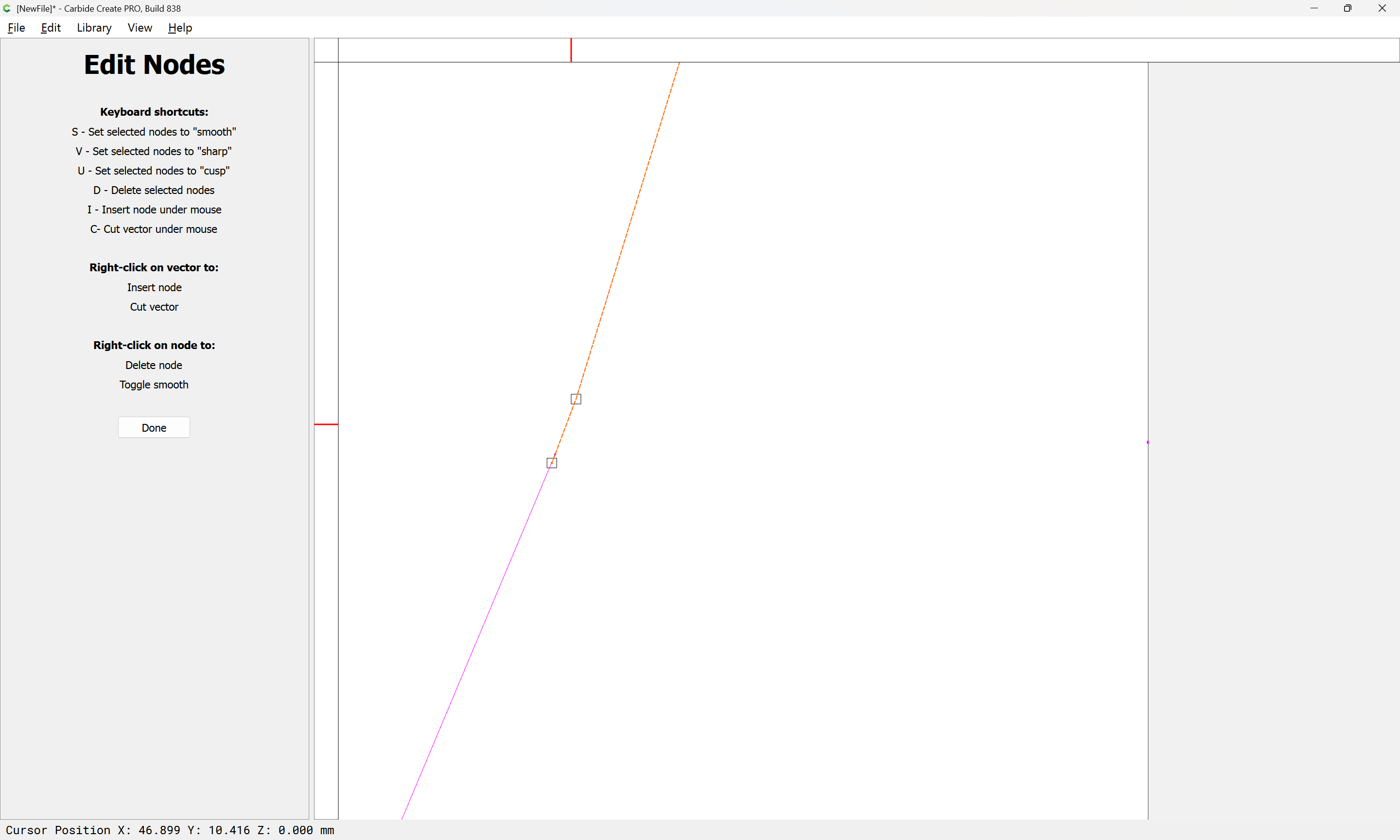Image resolution: width=1400 pixels, height=840 pixels.
Task: Open the Library menu
Action: coord(94,28)
